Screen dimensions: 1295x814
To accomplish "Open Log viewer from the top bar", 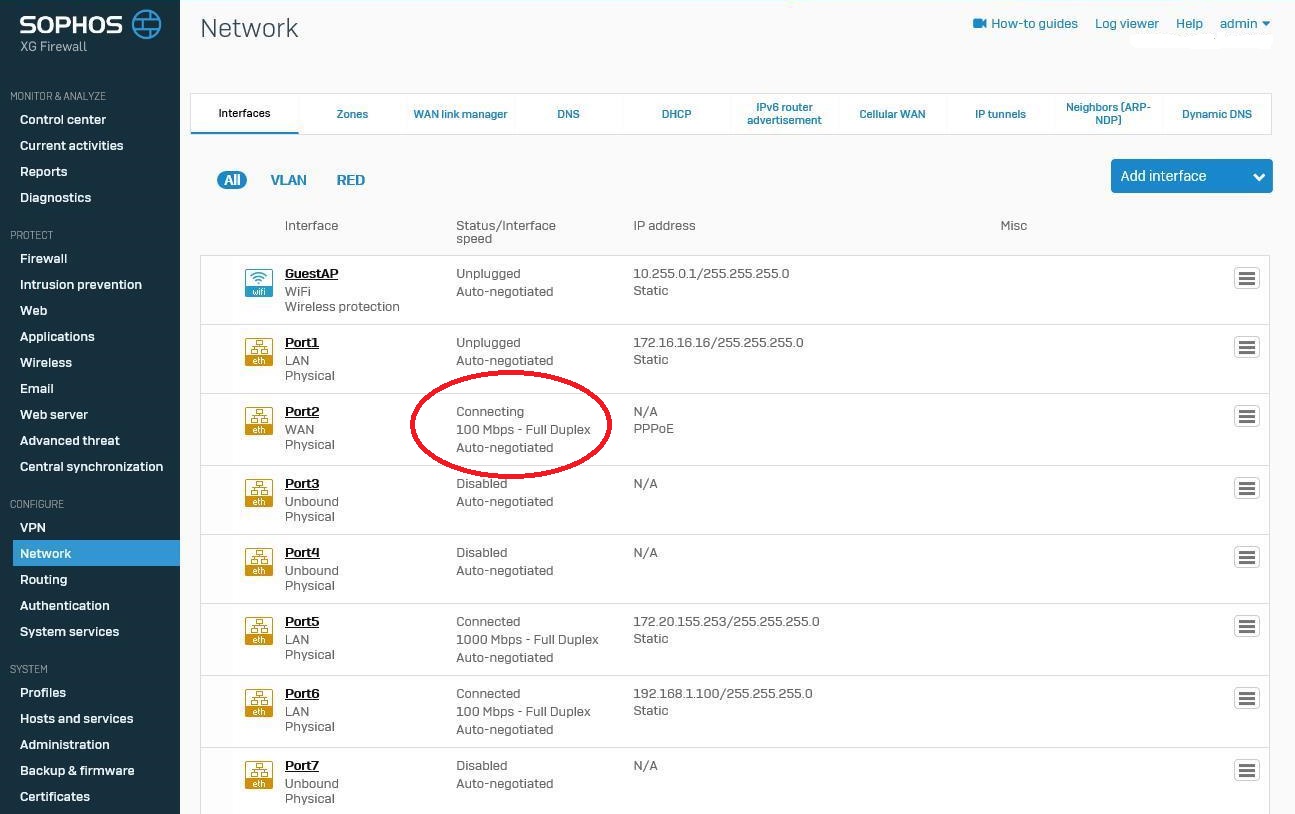I will point(1126,24).
